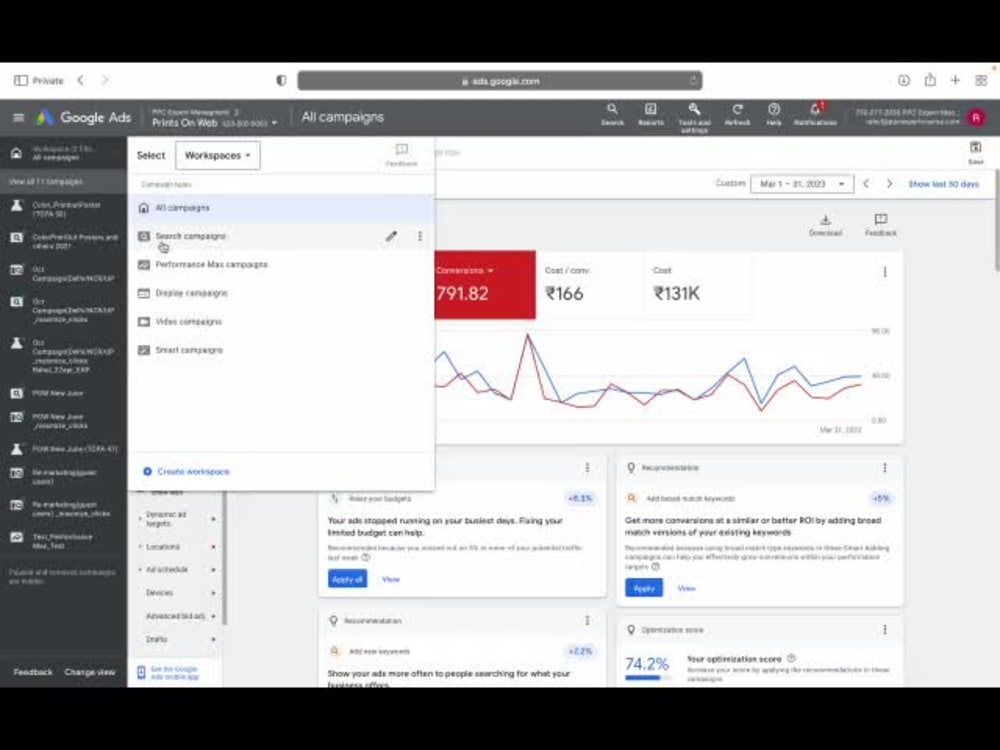1000x750 pixels.
Task: Click Create workspace link
Action: [x=186, y=471]
